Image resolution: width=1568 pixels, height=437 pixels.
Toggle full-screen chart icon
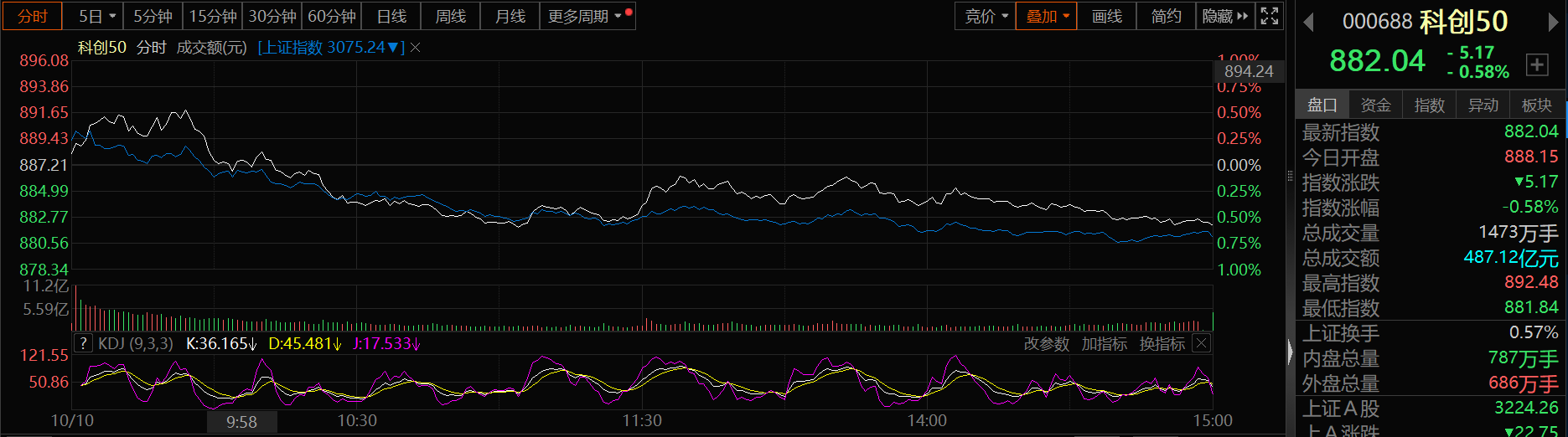point(1270,16)
